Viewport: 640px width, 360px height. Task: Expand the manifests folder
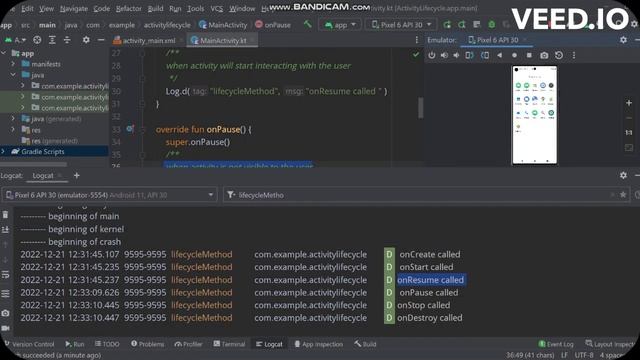pyautogui.click(x=13, y=64)
